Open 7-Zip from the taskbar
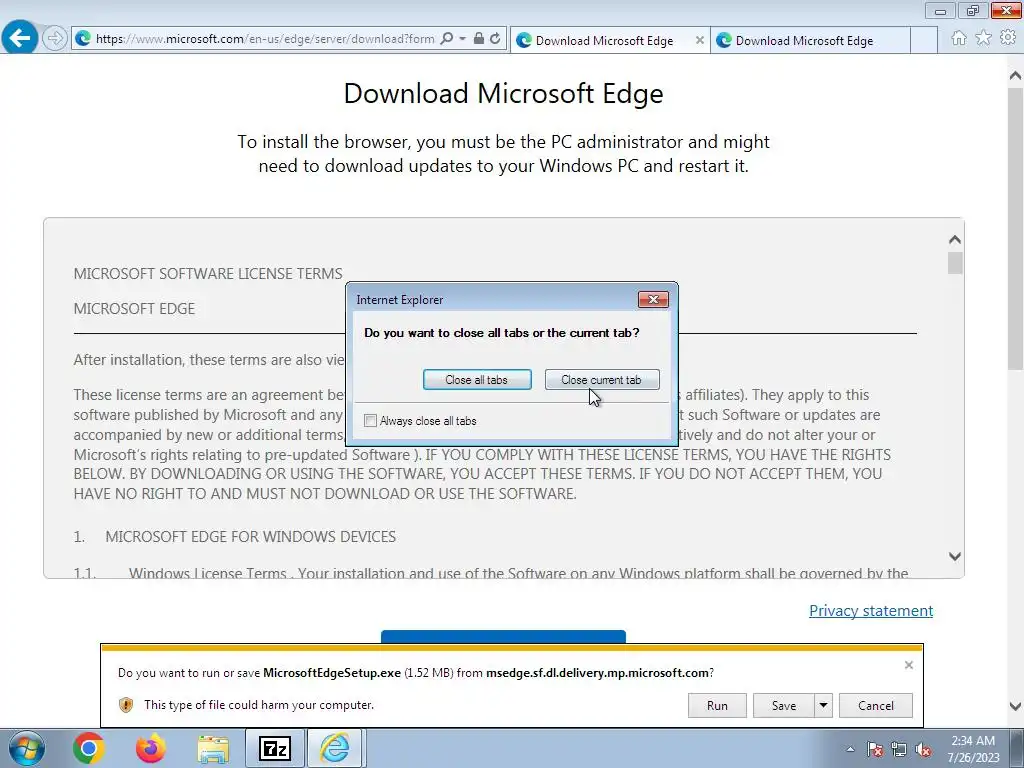1024x768 pixels. [x=275, y=748]
